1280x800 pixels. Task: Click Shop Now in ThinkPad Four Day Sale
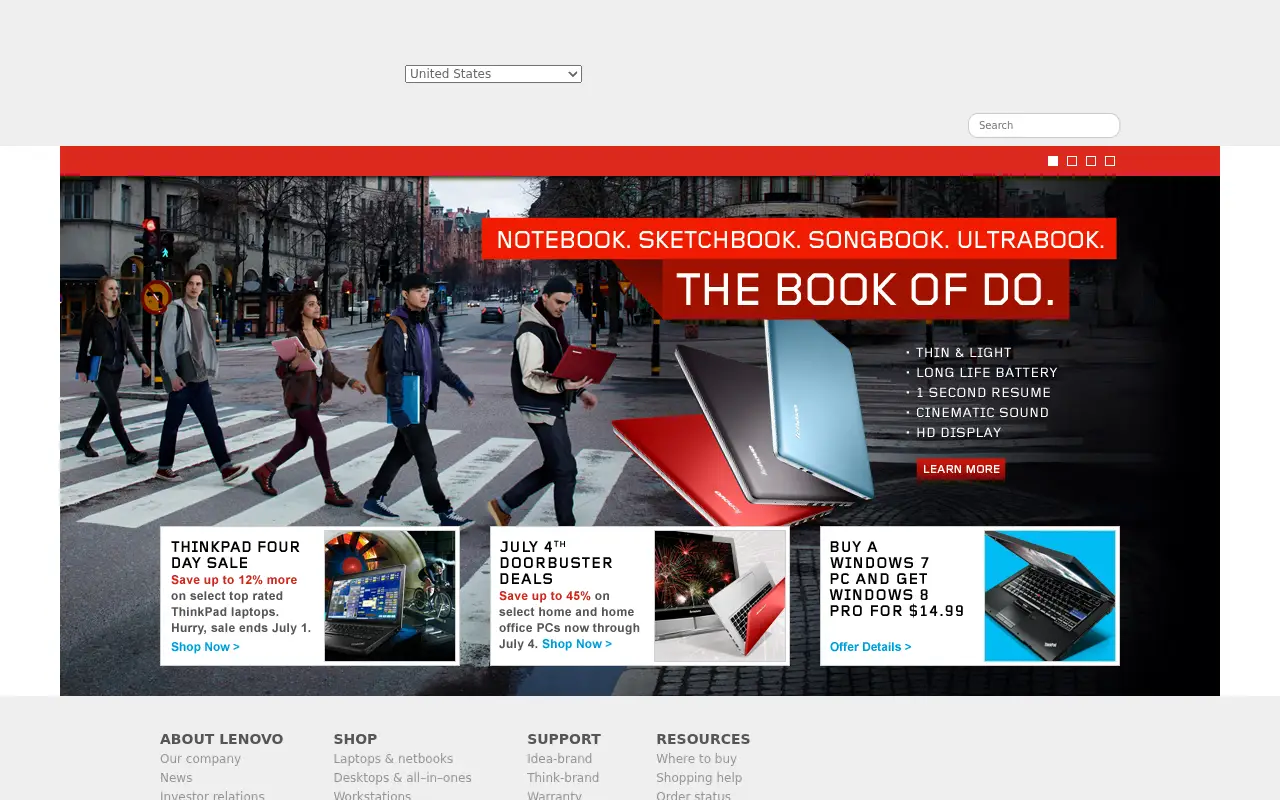point(205,647)
